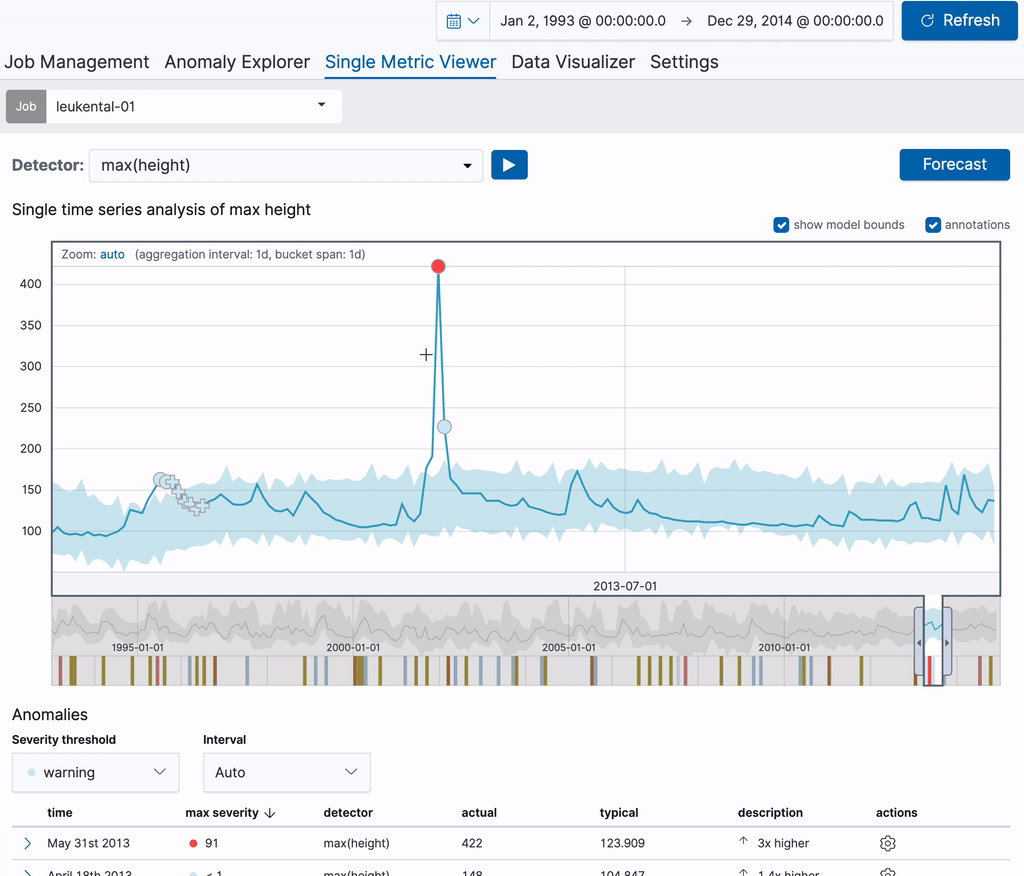
Task: Click the sort arrow on max severity
Action: [x=270, y=813]
